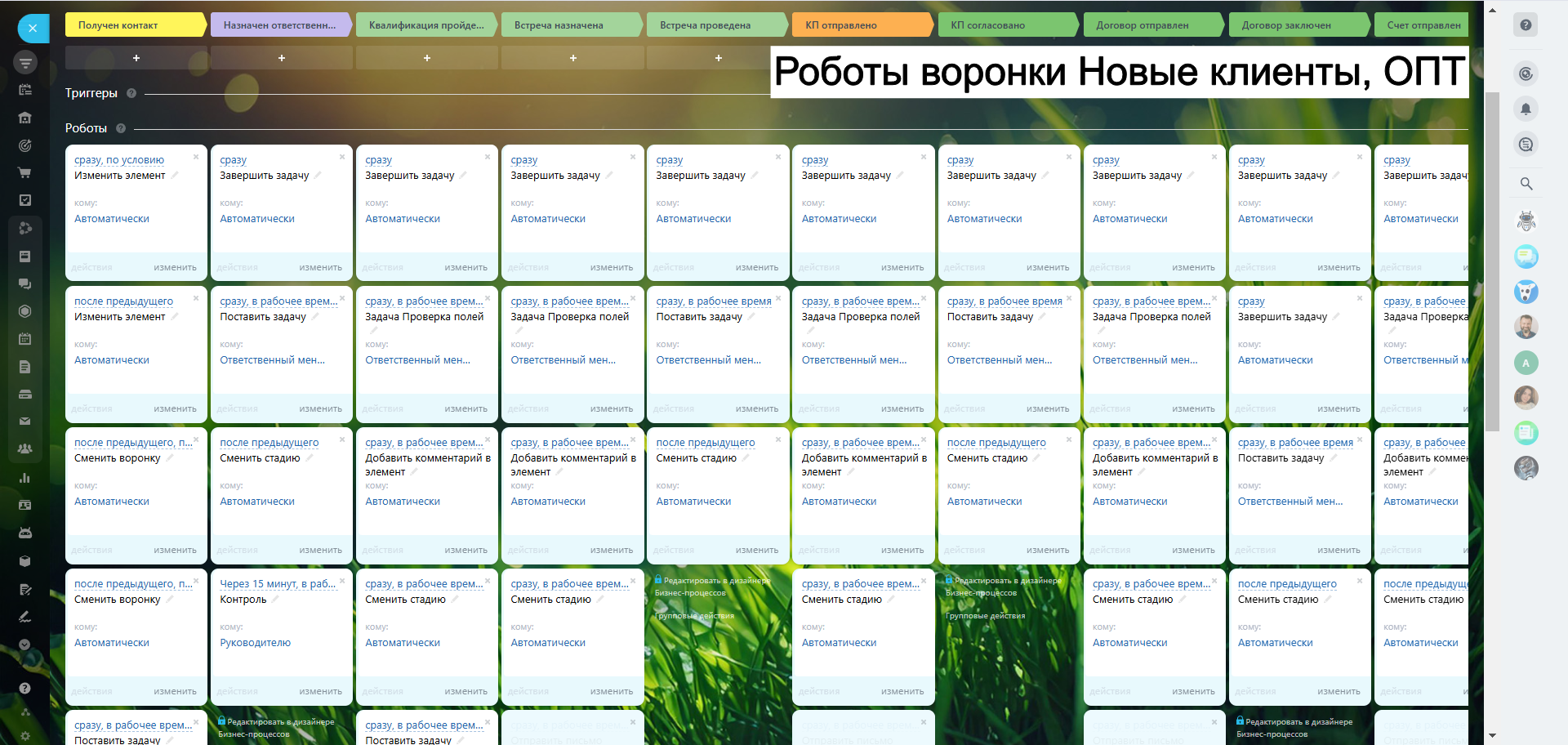Viewport: 1568px width, 745px height.
Task: Open the target icon in the left sidebar
Action: [x=24, y=145]
